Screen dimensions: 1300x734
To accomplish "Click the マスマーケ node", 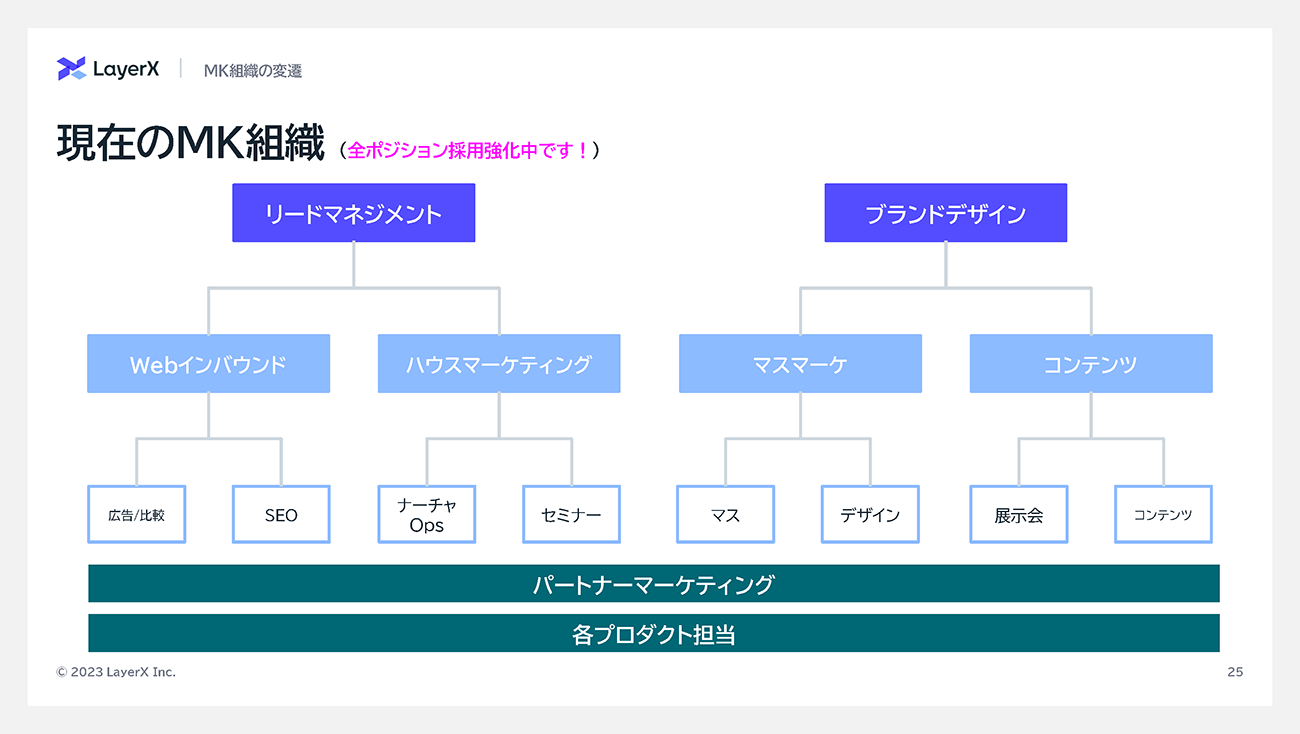I will (x=800, y=364).
